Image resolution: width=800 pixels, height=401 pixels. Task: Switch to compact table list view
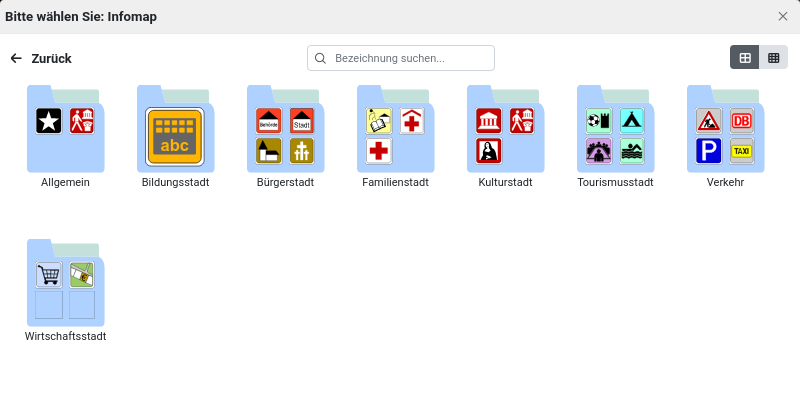click(x=773, y=58)
